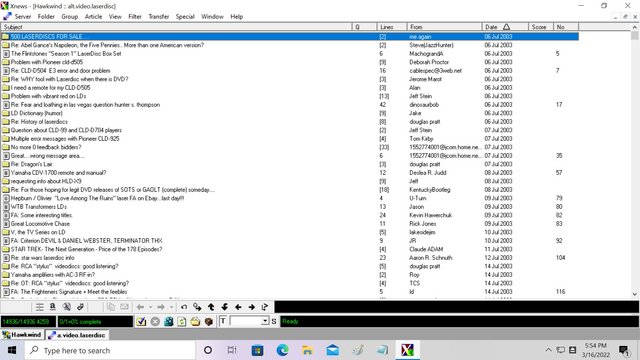This screenshot has width=640, height=360.
Task: Click the black left arrow icon
Action: pos(238,307)
